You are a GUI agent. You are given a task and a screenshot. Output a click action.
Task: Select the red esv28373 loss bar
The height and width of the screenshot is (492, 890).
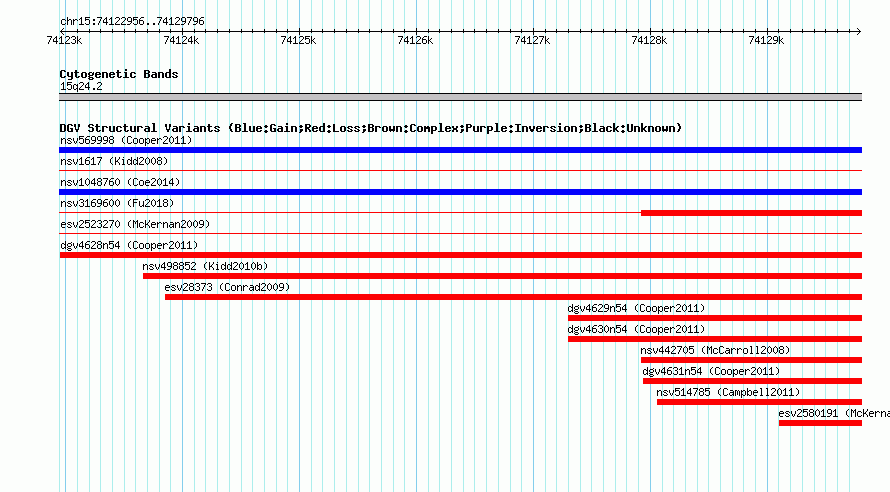tap(513, 297)
